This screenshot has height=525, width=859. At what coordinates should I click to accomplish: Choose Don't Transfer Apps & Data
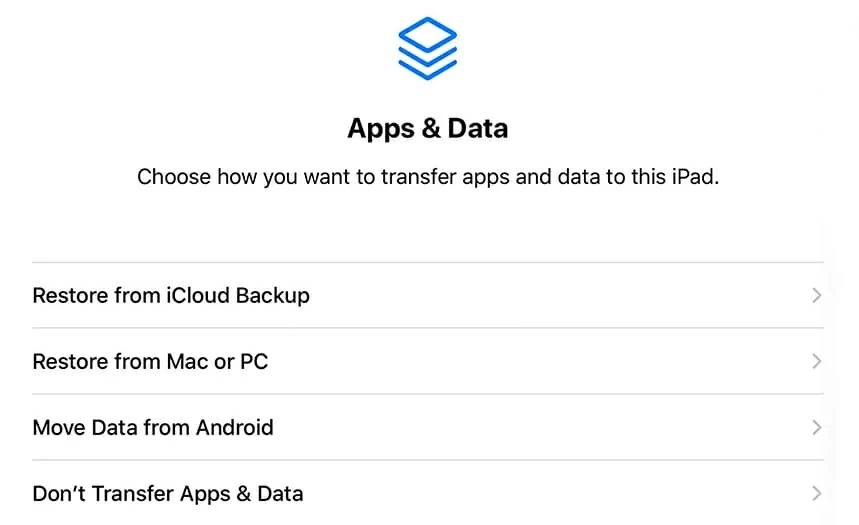[400, 494]
